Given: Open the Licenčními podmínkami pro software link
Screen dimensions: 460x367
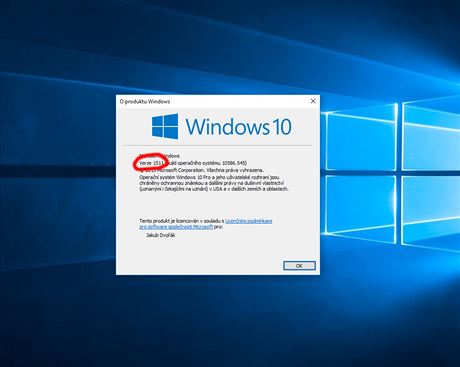Looking at the screenshot, I should tap(248, 221).
